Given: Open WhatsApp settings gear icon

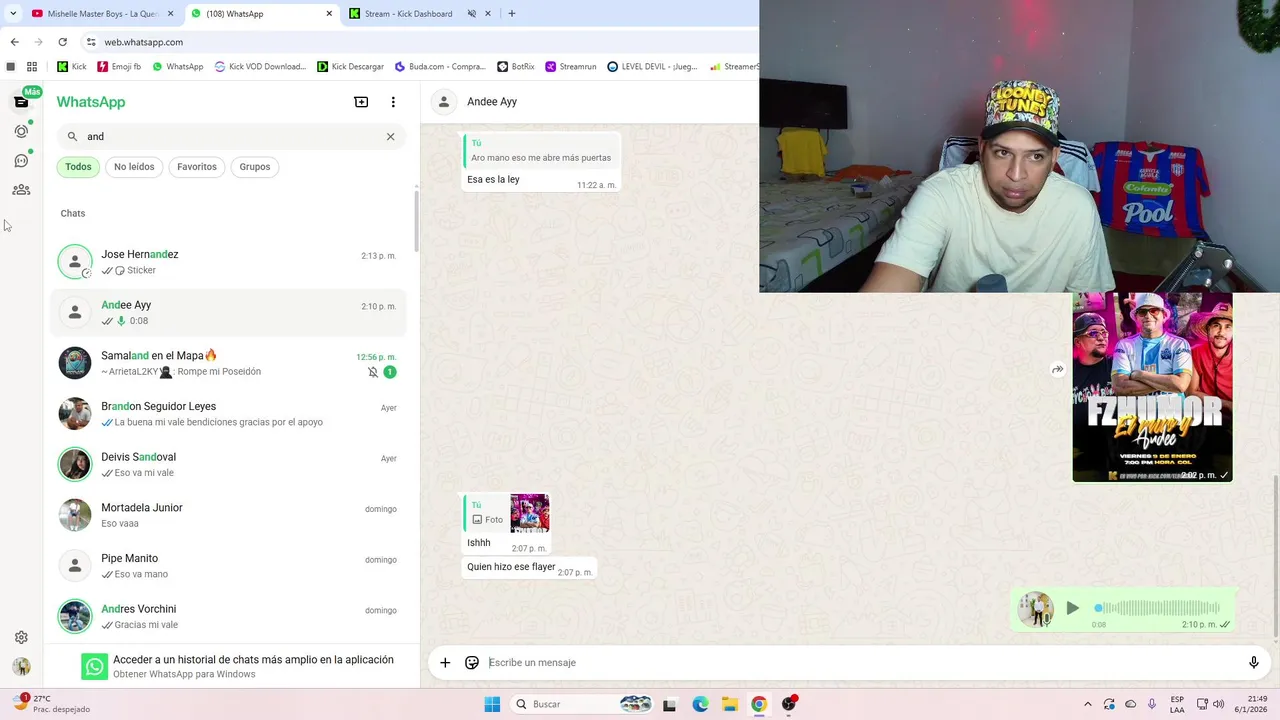Looking at the screenshot, I should 21,637.
